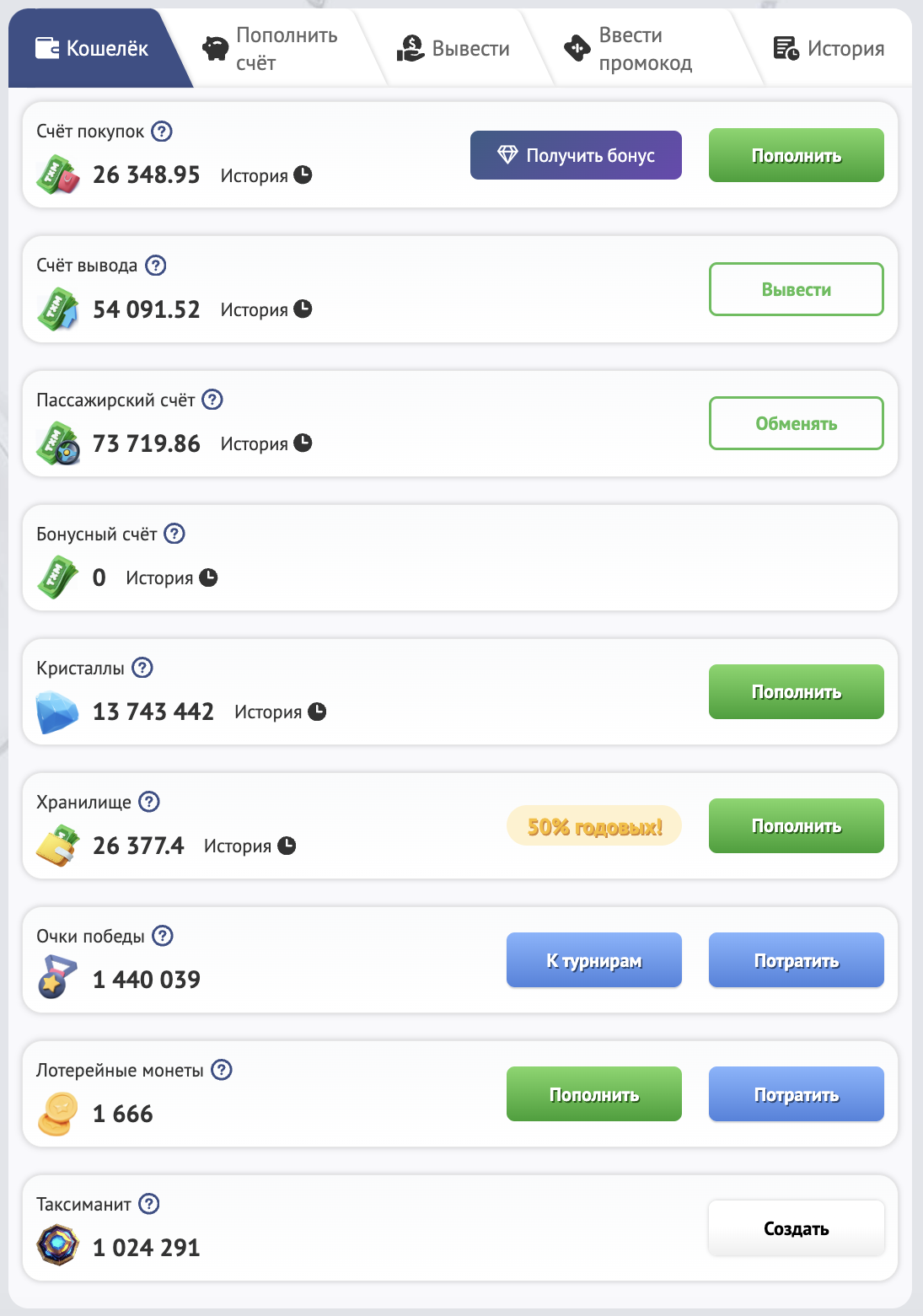Switch to Пополнить счёт tab
The width and height of the screenshot is (923, 1316).
point(271,49)
